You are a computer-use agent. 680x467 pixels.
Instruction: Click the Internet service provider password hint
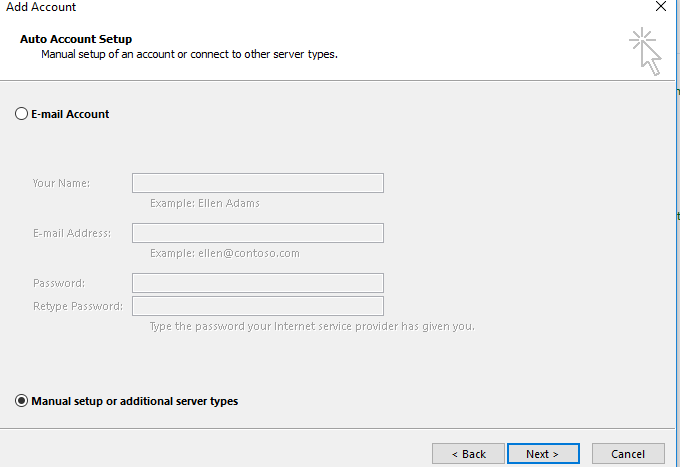pos(312,326)
